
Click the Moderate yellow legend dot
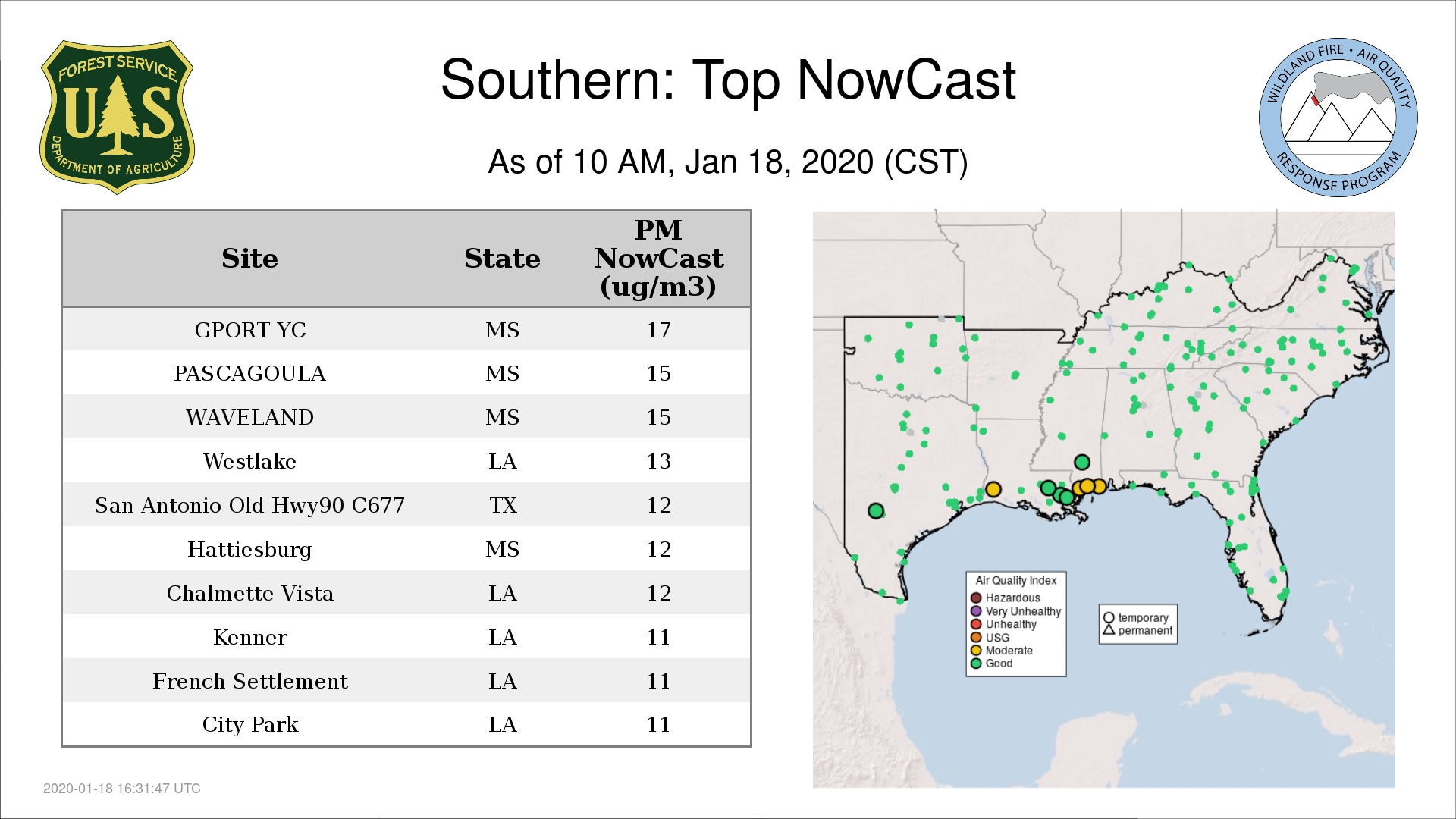(x=977, y=651)
